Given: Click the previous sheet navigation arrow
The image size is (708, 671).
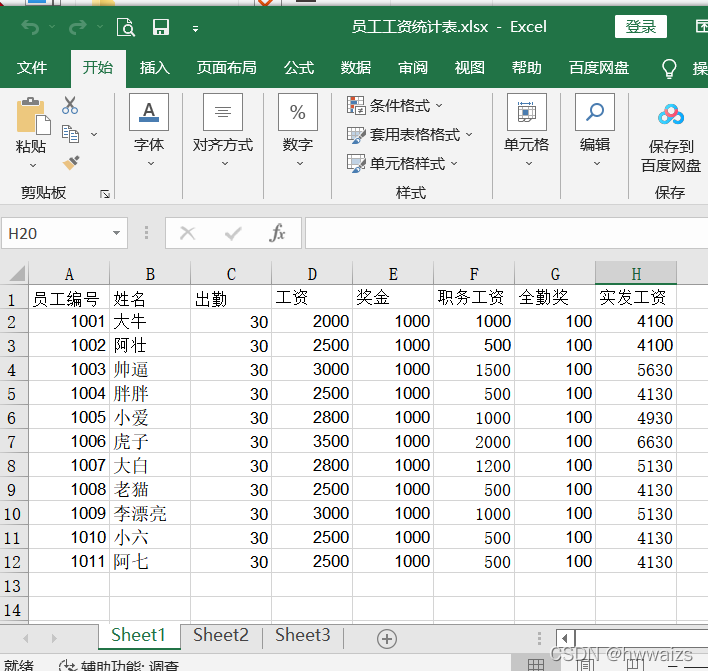Looking at the screenshot, I should pos(26,638).
